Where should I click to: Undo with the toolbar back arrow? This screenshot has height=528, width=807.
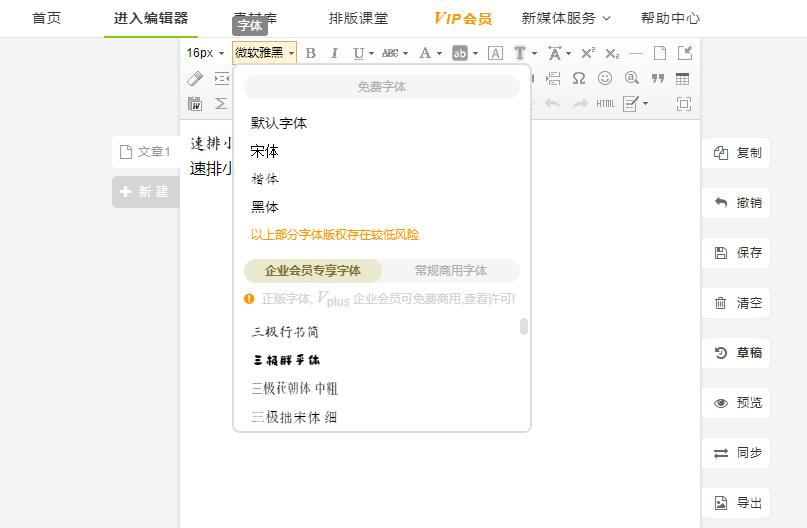coord(553,104)
